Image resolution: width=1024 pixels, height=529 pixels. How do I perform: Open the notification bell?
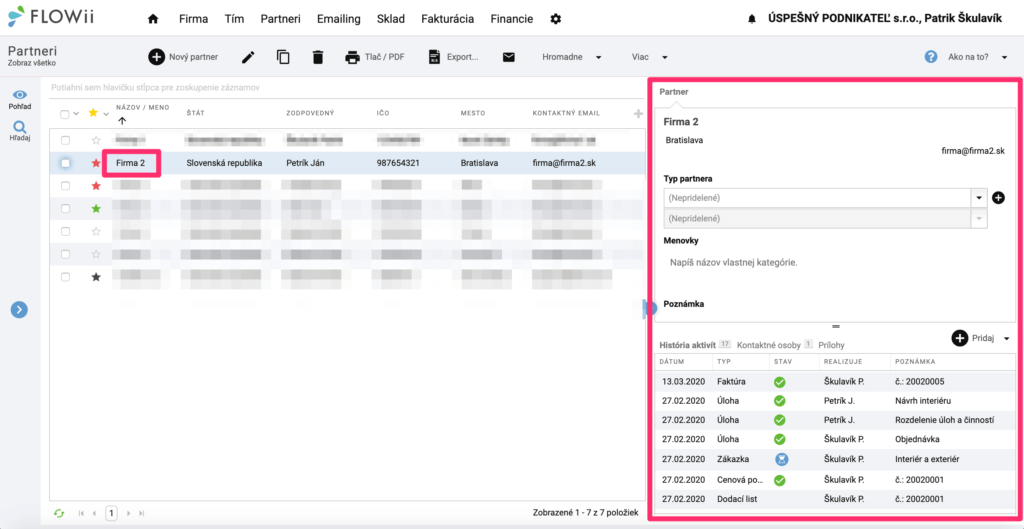(x=752, y=20)
